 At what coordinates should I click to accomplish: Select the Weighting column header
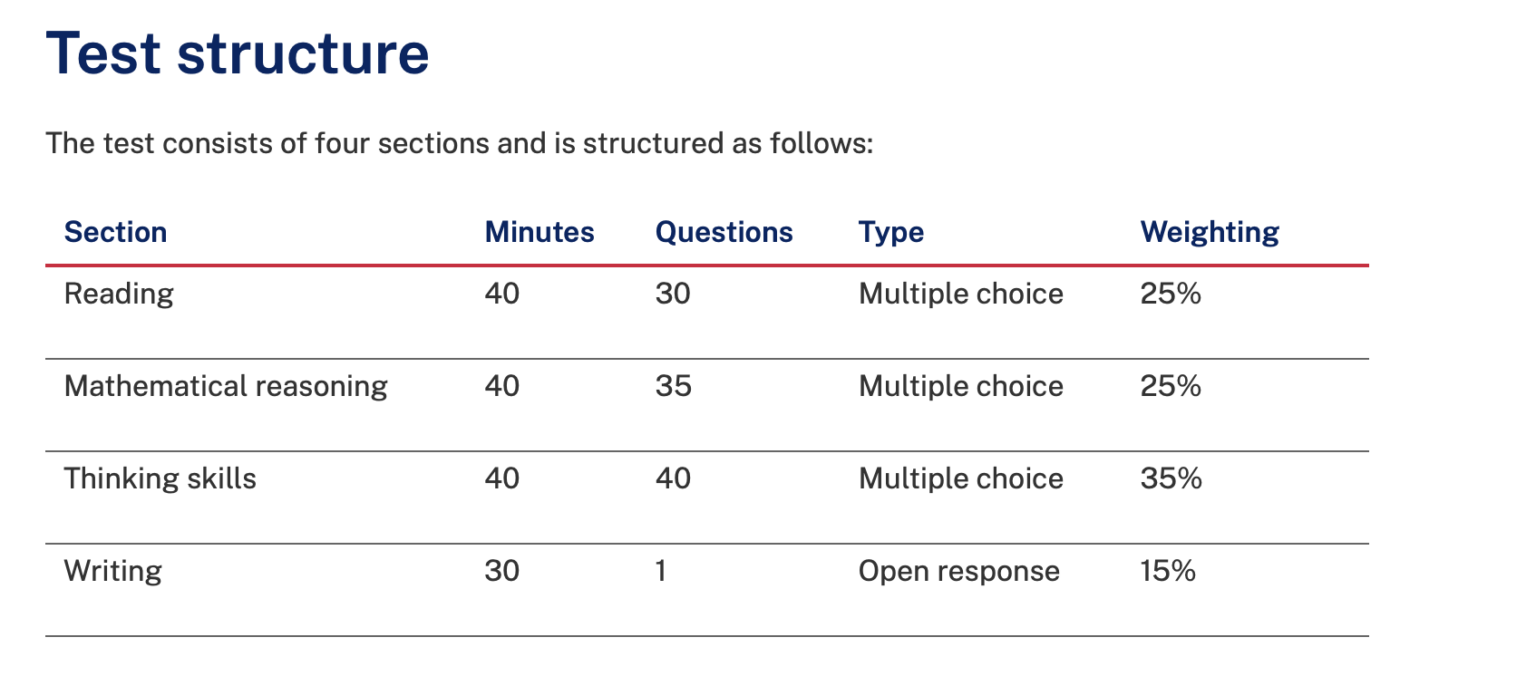1209,233
